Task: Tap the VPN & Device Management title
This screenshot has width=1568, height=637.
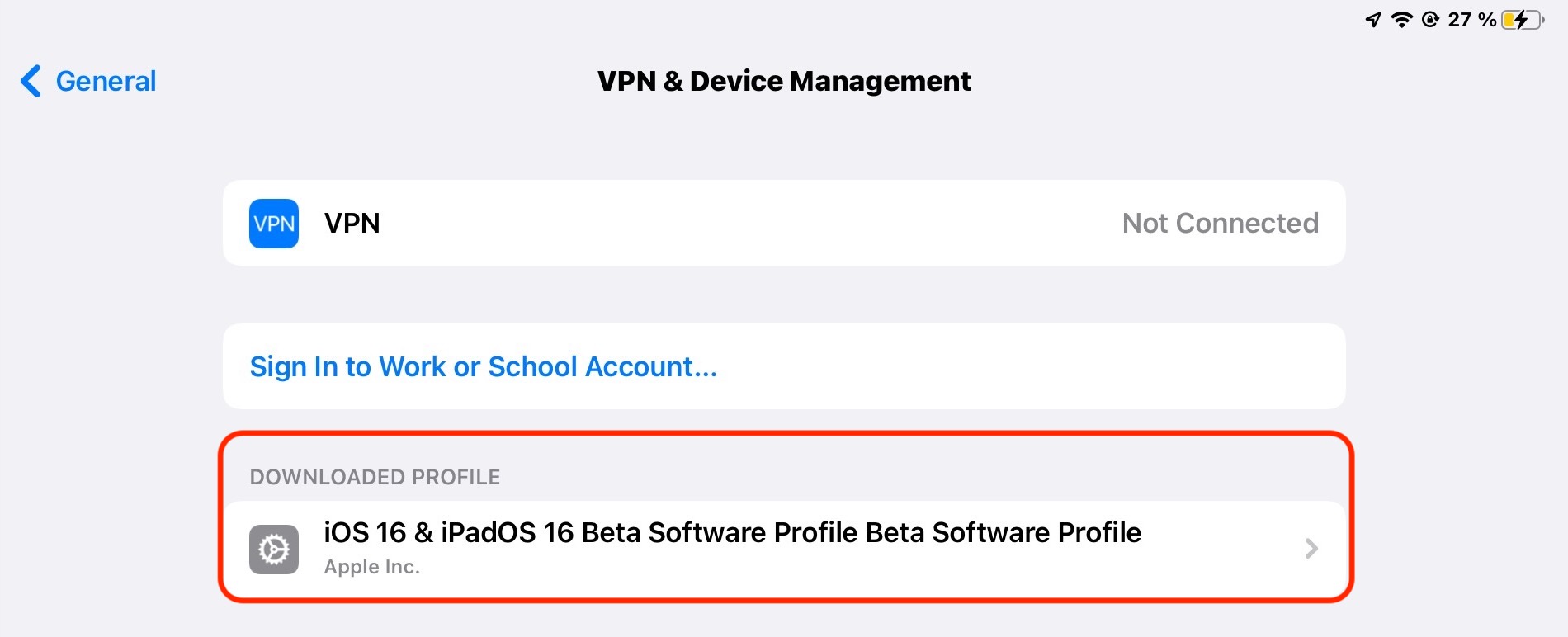Action: 783,81
